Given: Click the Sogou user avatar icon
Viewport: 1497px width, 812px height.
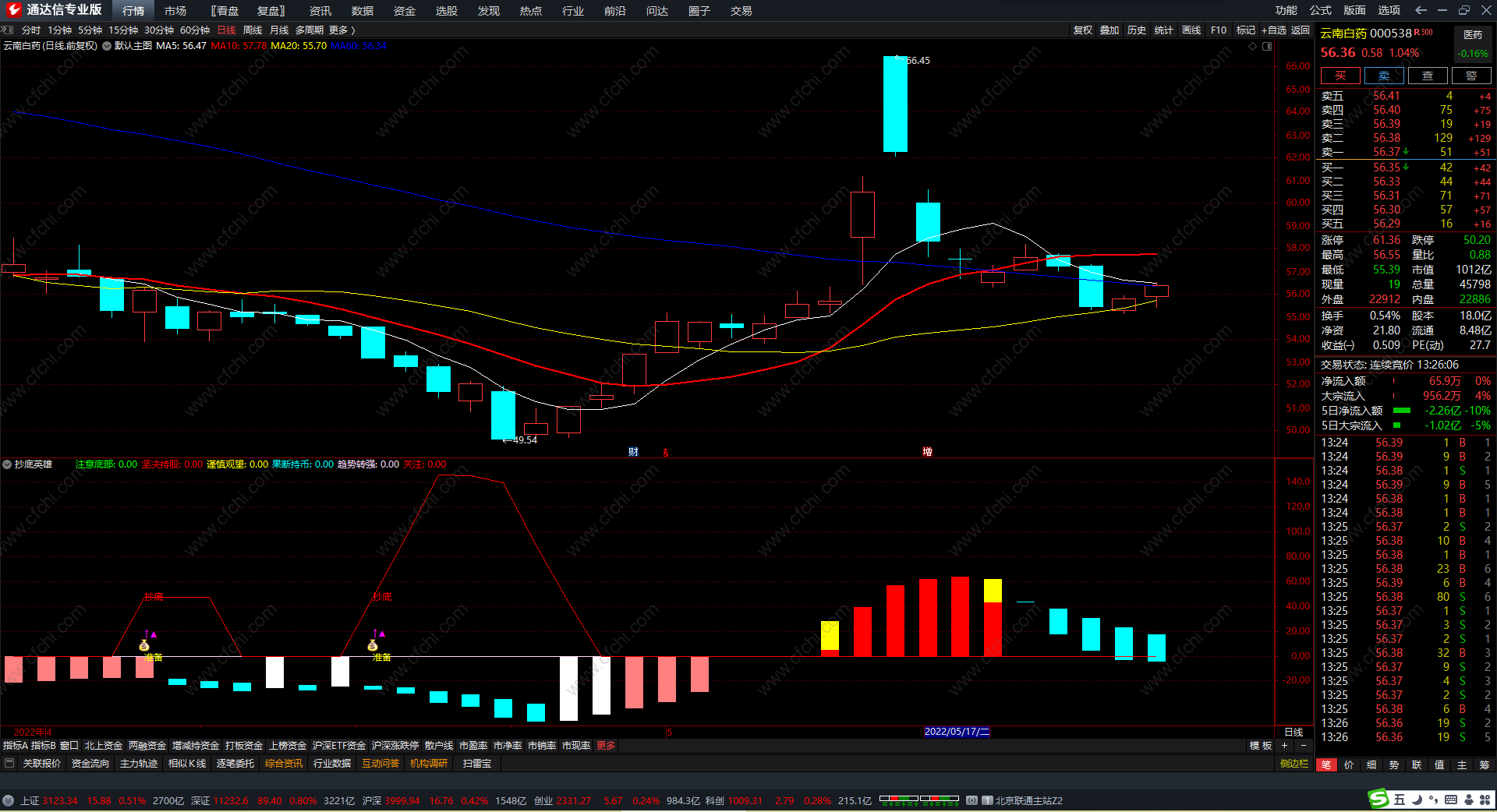Looking at the screenshot, I should [1468, 800].
